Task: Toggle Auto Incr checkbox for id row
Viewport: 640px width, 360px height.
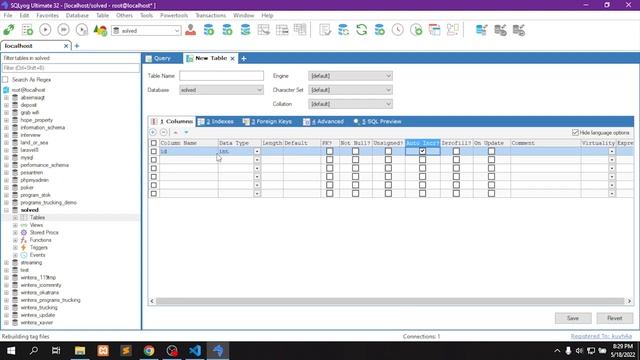Action: [422, 151]
